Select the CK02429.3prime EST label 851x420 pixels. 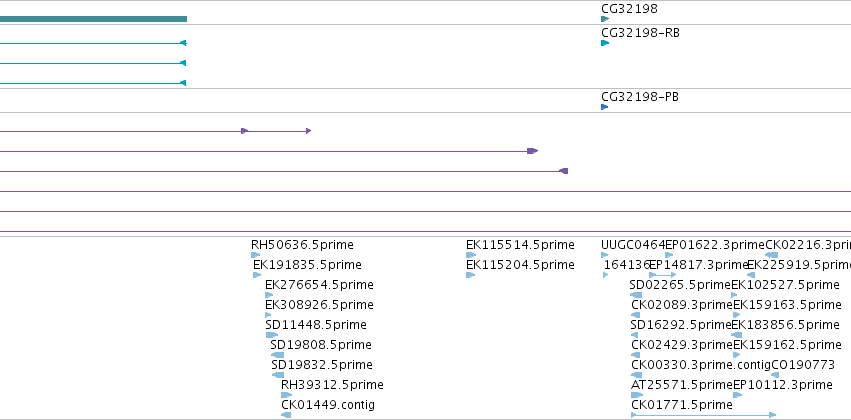(x=682, y=345)
